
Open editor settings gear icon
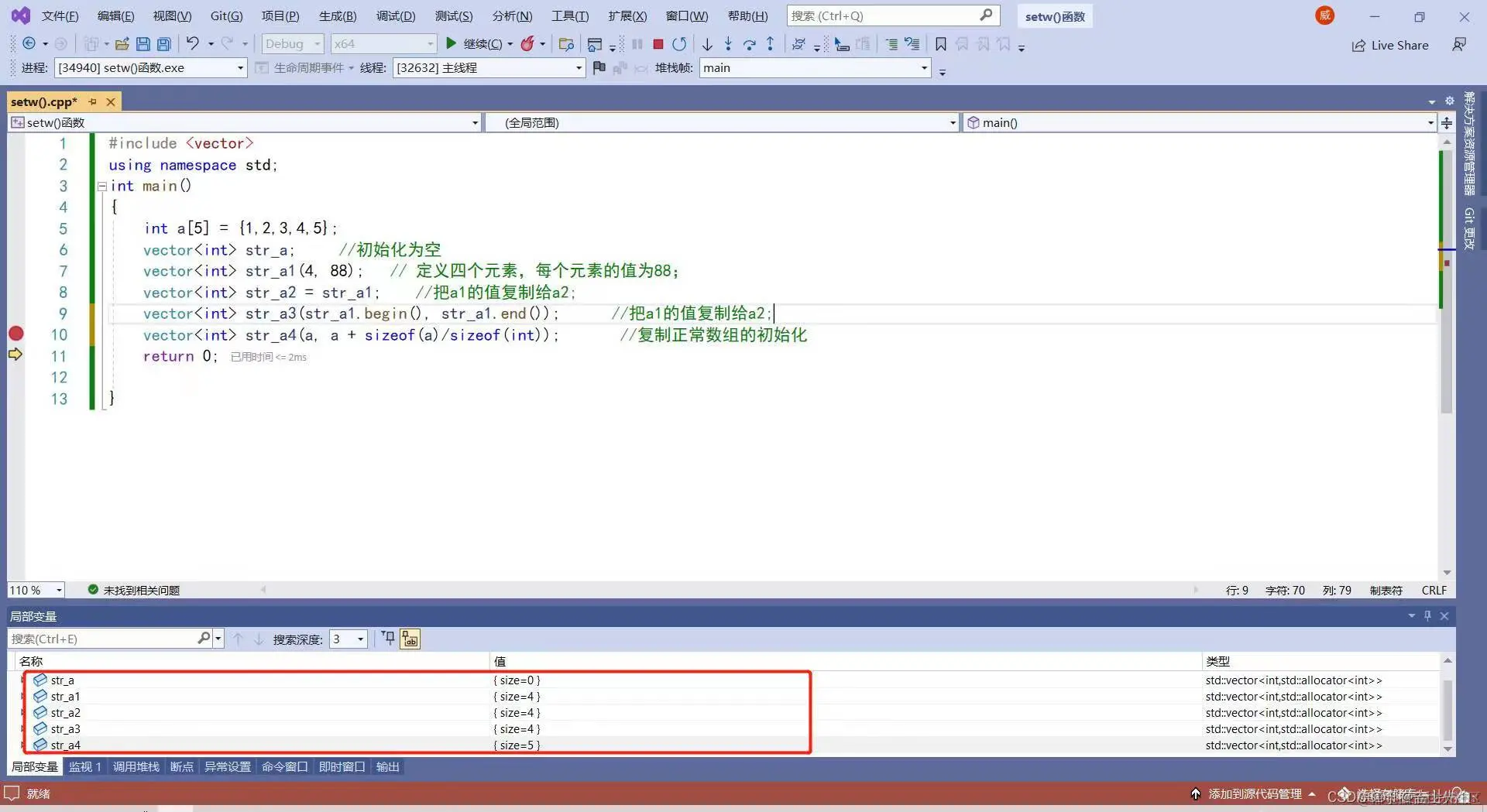click(x=1450, y=101)
